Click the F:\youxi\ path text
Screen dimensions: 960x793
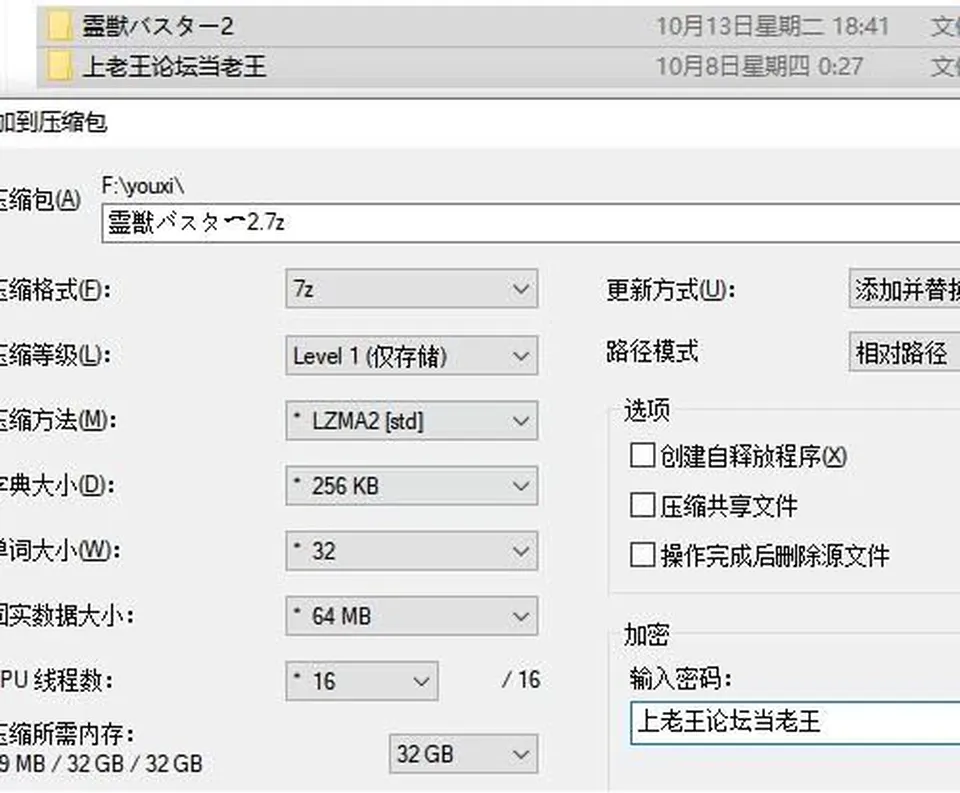pyautogui.click(x=143, y=186)
